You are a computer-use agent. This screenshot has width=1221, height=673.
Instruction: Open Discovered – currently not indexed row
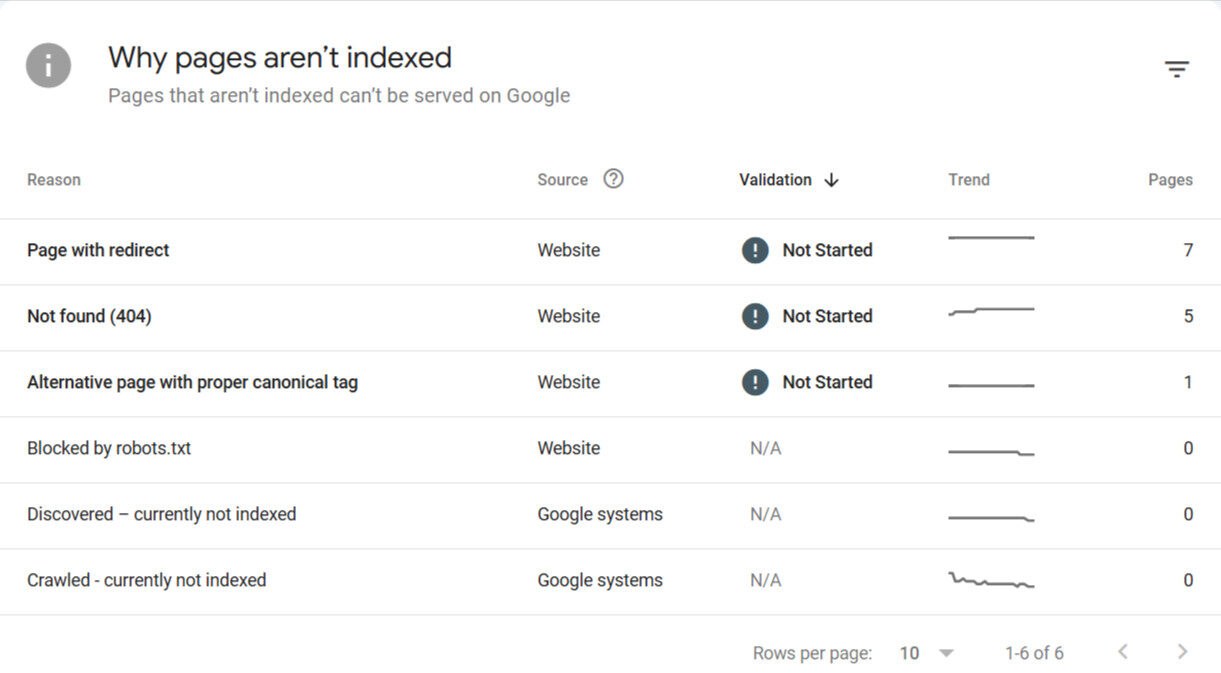coord(161,514)
